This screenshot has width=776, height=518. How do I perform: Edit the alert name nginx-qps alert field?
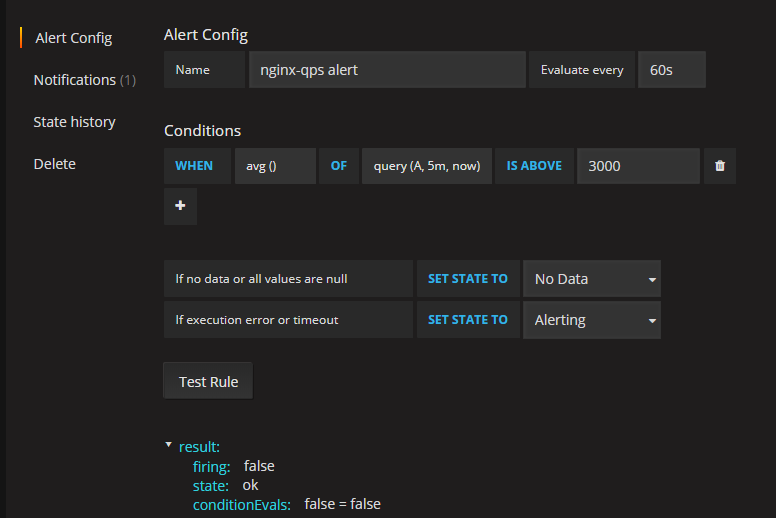(387, 70)
